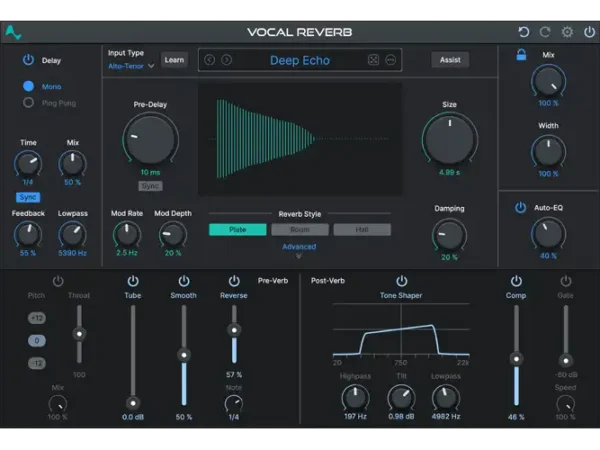This screenshot has height=450, width=600.
Task: Click the redo arrow icon
Action: pos(545,32)
